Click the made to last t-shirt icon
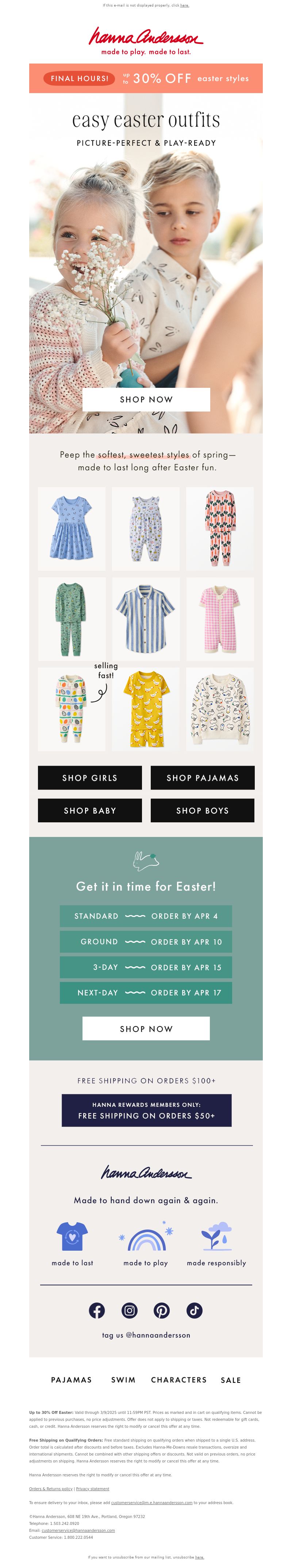Image resolution: width=292 pixels, height=1568 pixels. click(x=72, y=1236)
